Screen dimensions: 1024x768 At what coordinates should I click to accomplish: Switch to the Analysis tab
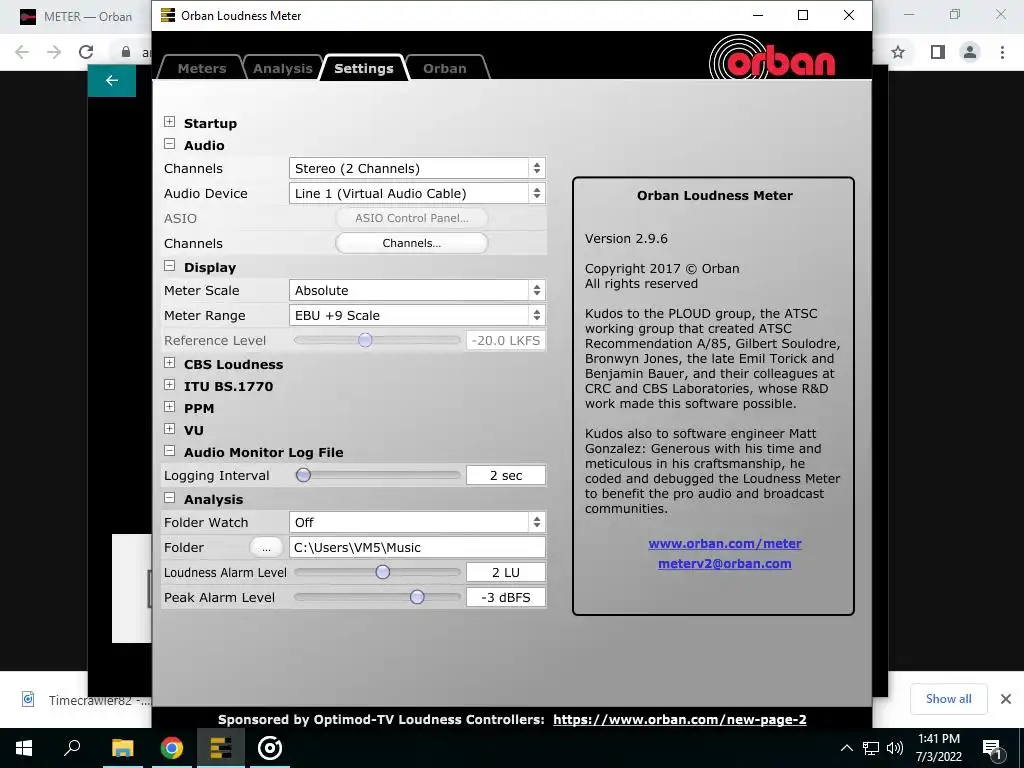point(283,68)
